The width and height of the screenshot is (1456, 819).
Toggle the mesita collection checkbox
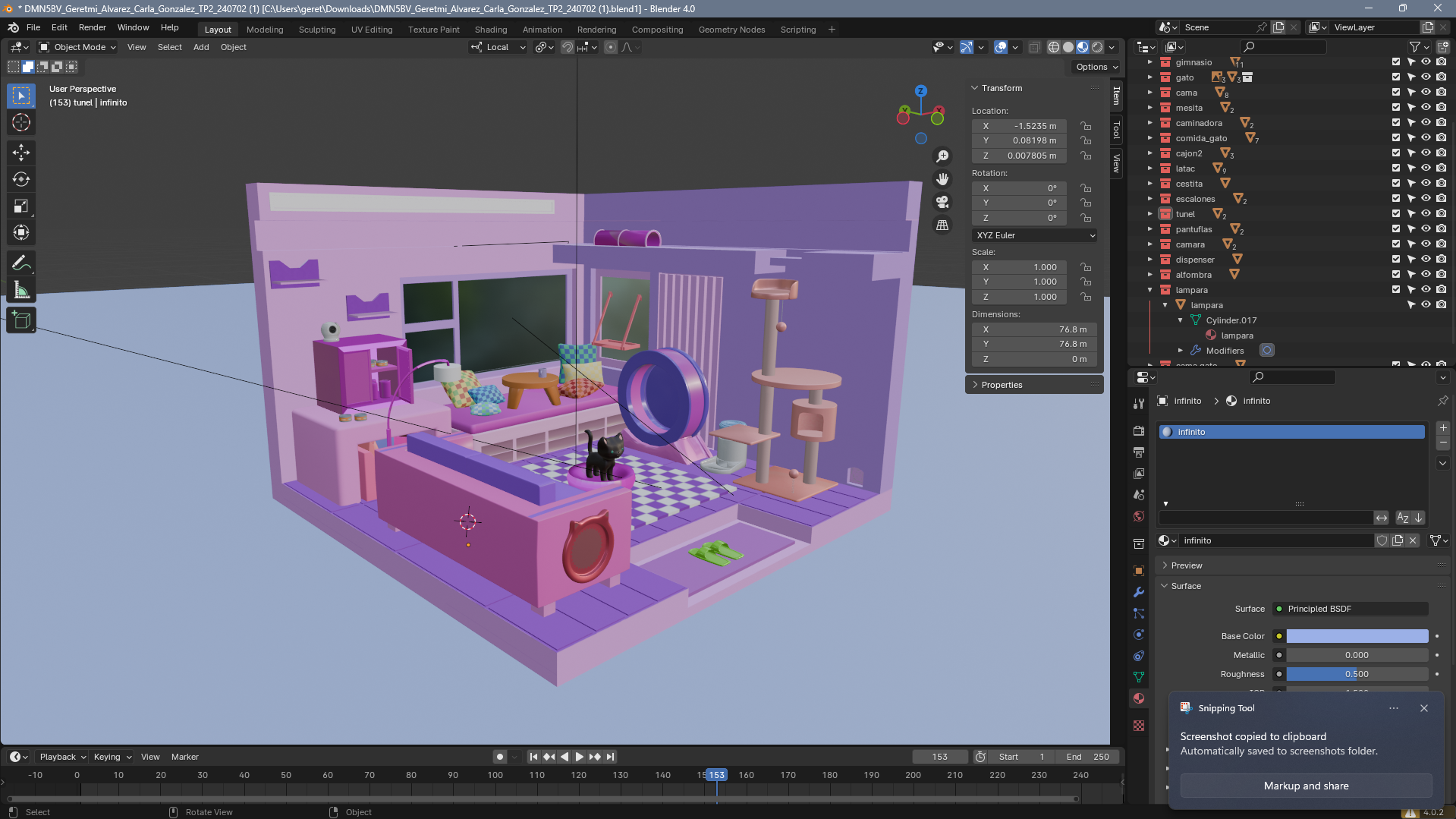tap(1396, 108)
